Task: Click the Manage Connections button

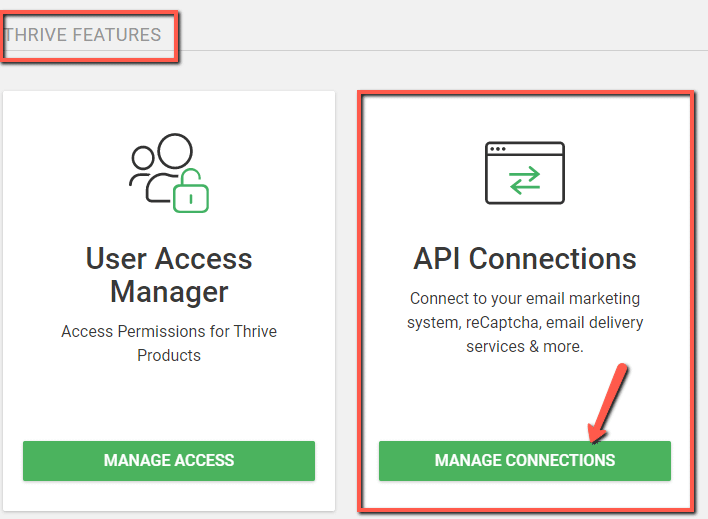Action: pos(525,461)
